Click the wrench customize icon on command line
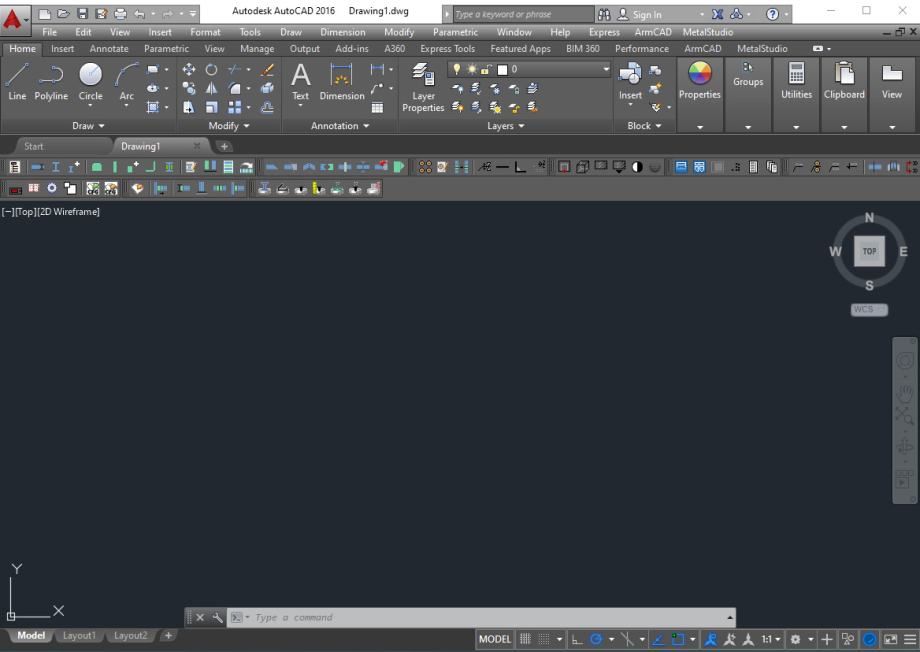 coord(217,617)
